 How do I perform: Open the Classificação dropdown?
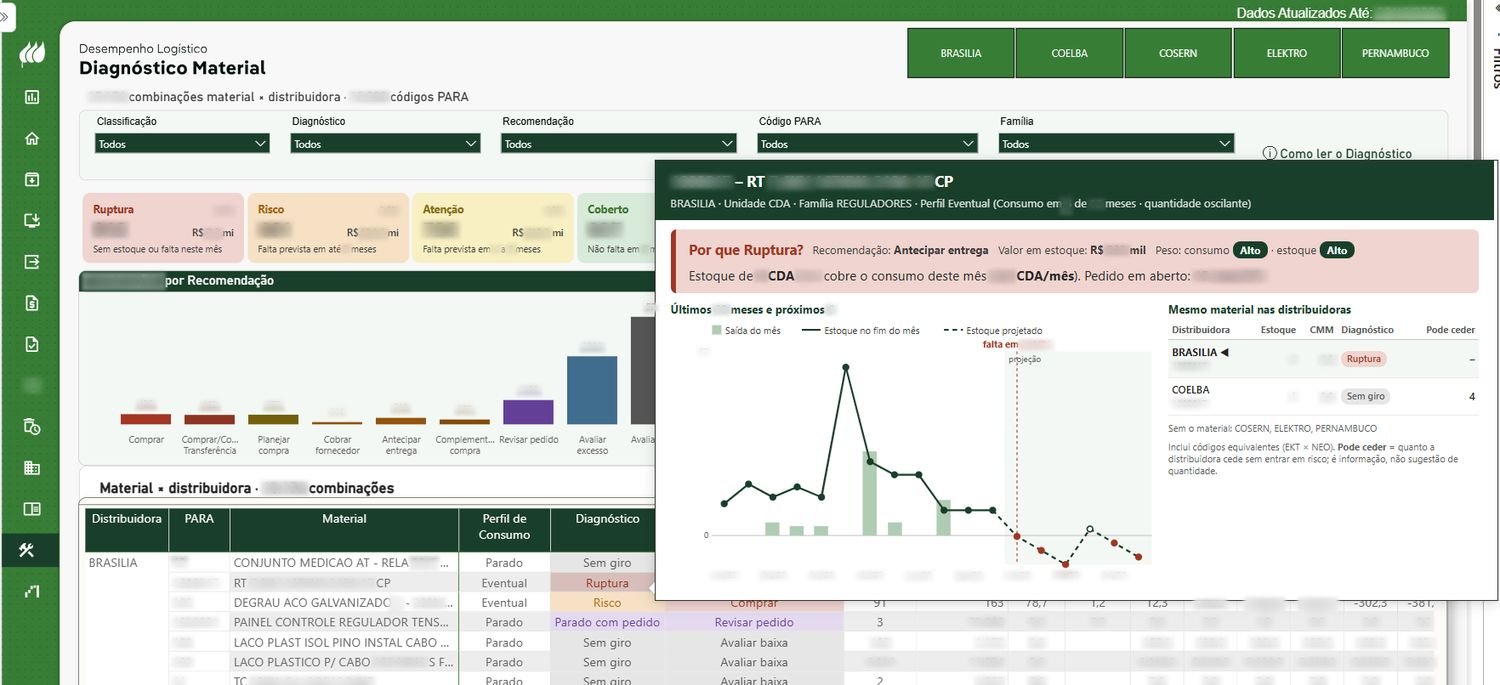pos(182,144)
